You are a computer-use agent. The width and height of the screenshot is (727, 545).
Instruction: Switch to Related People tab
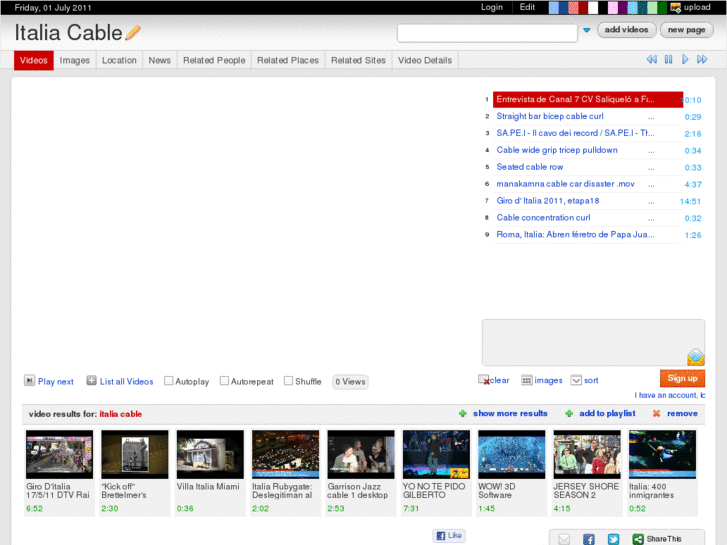pos(214,60)
